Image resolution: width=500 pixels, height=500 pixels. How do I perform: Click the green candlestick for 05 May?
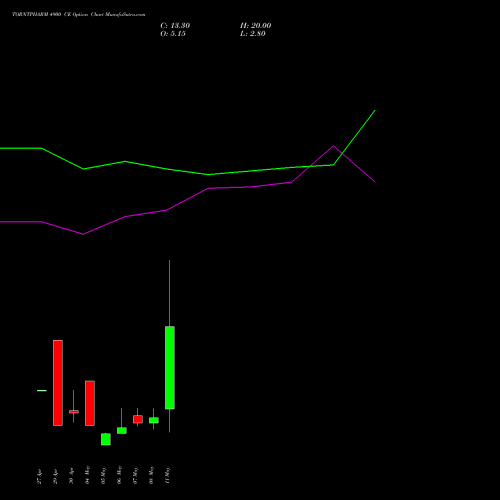tap(106, 439)
